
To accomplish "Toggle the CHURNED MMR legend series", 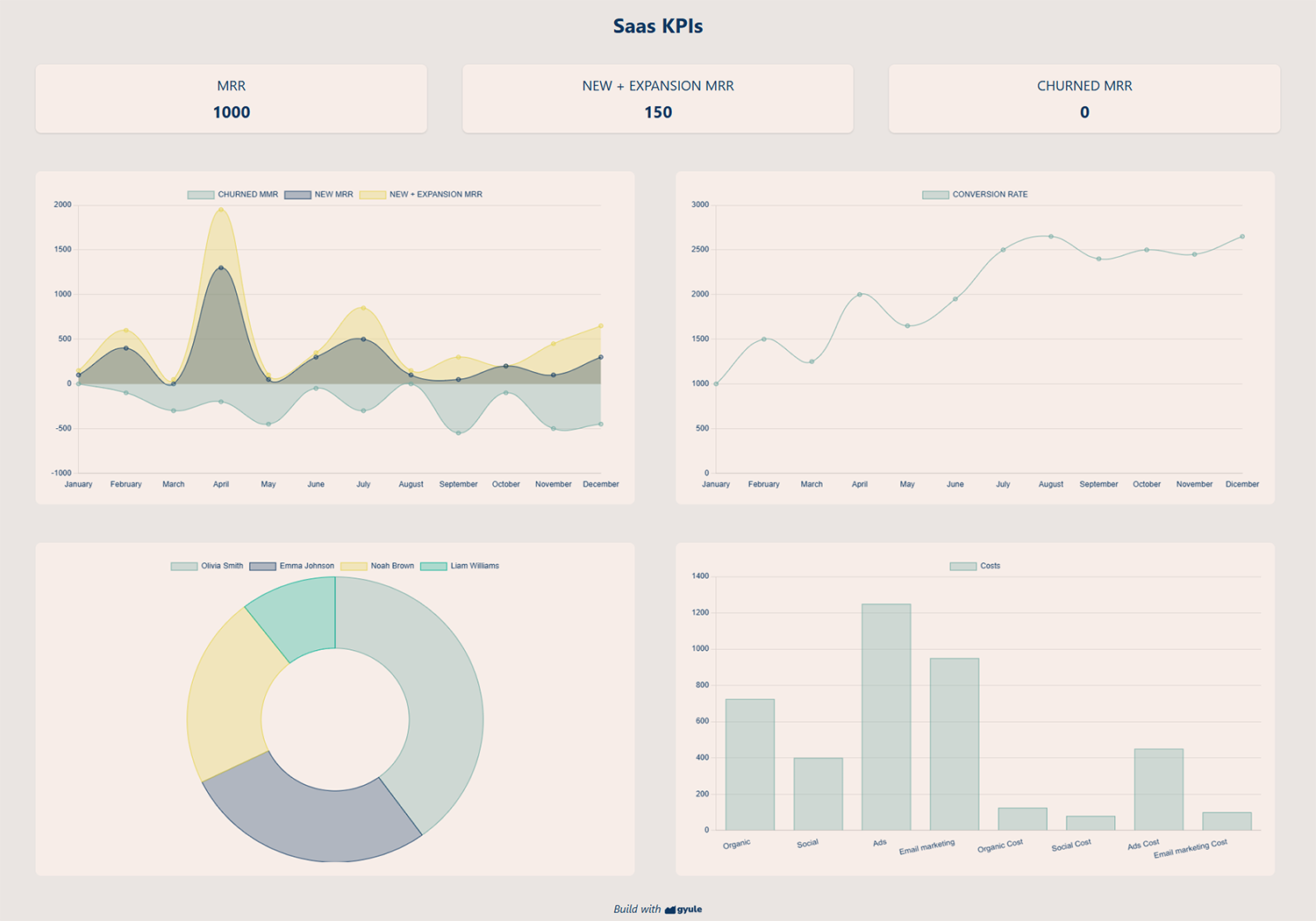I will (232, 195).
